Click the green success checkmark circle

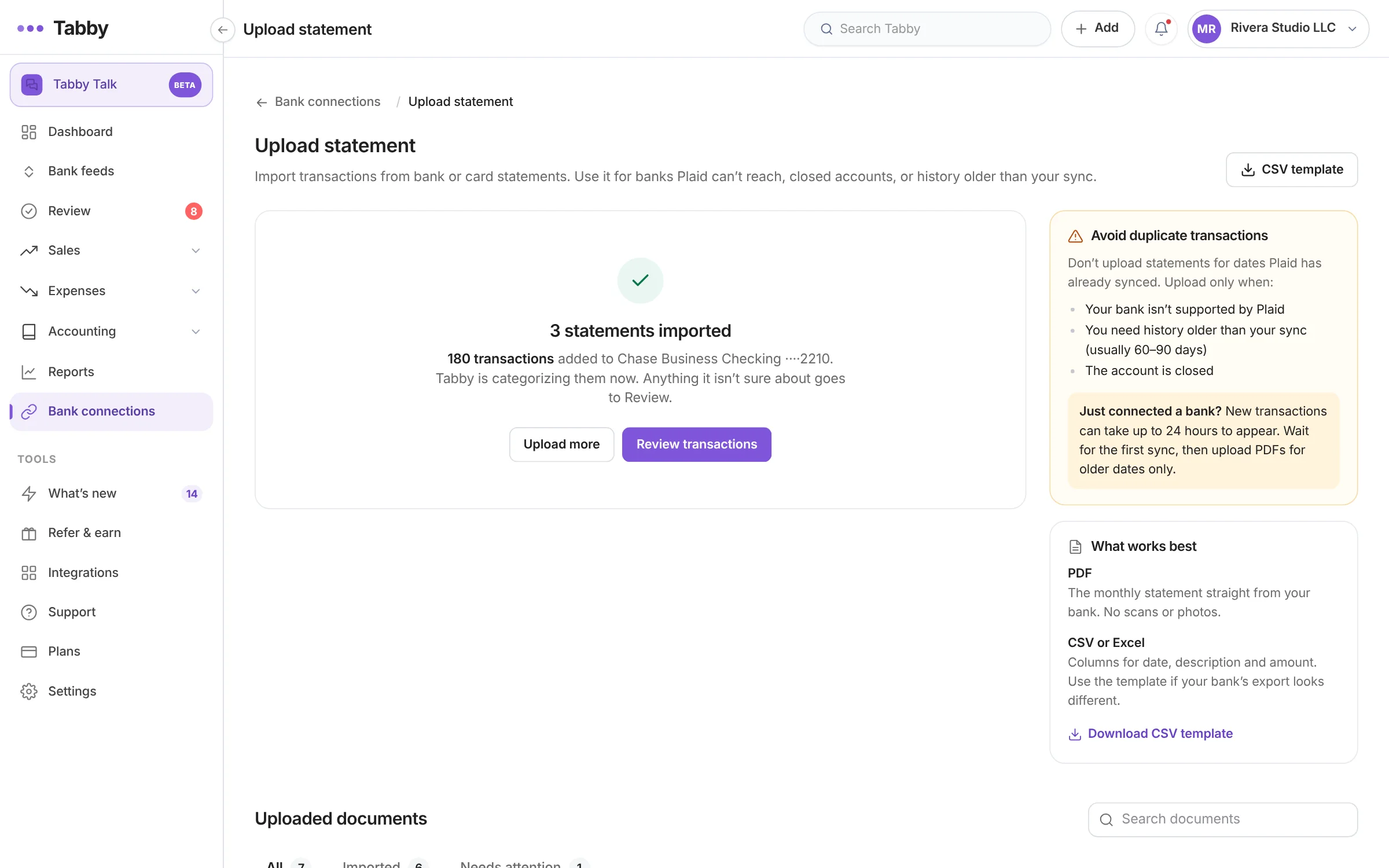tap(640, 281)
